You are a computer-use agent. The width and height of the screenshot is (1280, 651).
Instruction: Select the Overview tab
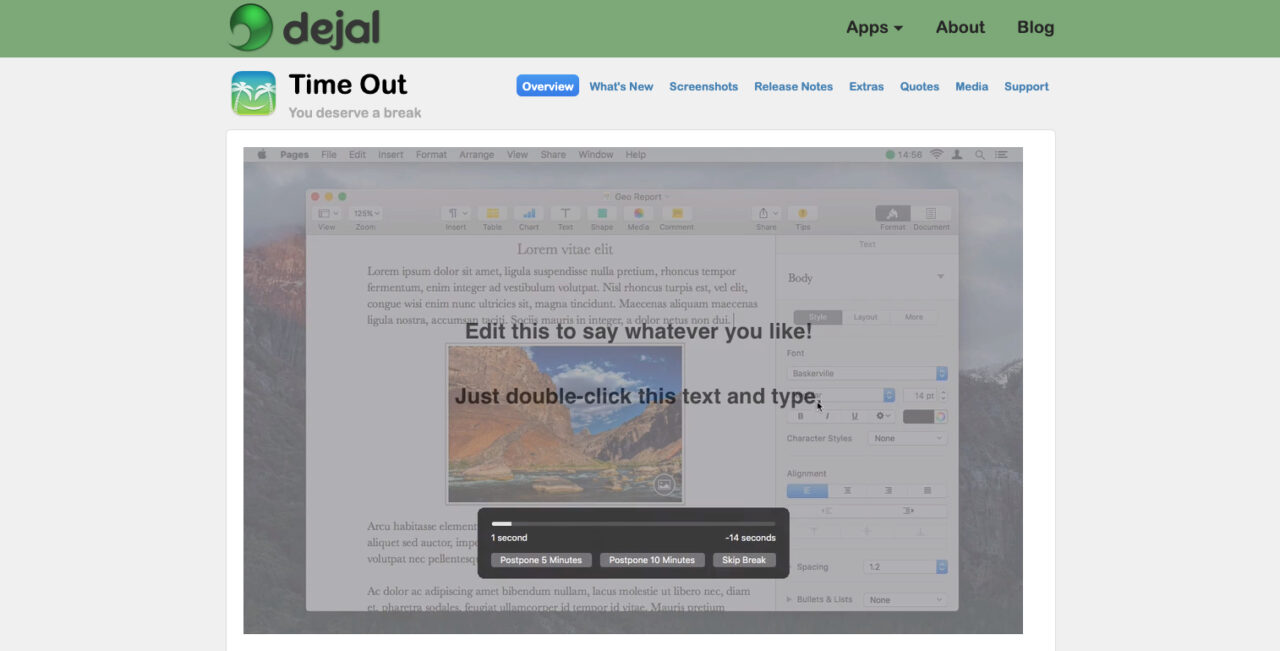(x=547, y=86)
